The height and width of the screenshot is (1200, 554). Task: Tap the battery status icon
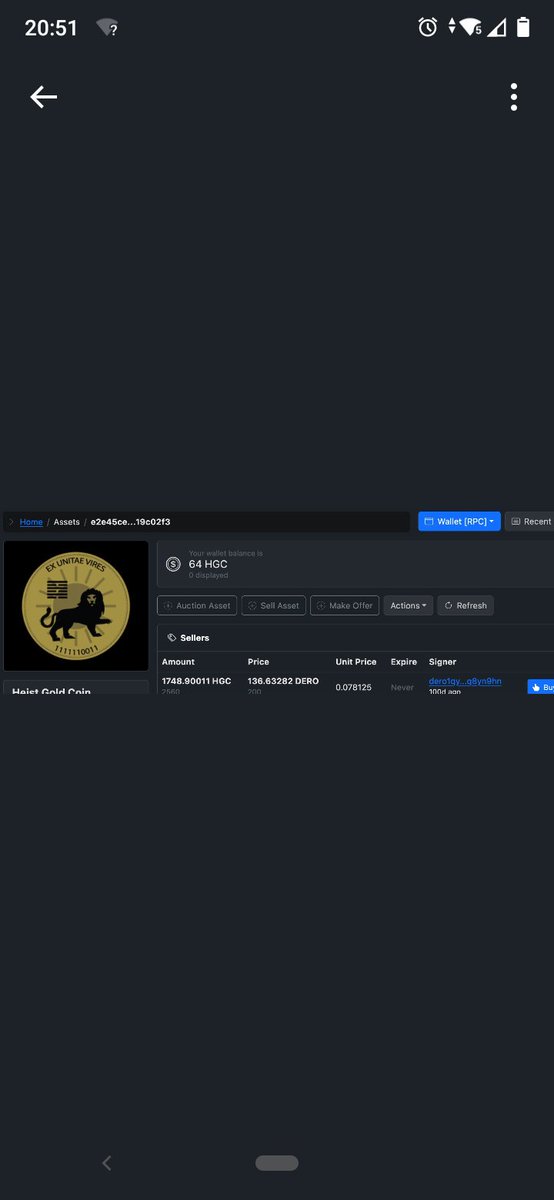coord(523,28)
